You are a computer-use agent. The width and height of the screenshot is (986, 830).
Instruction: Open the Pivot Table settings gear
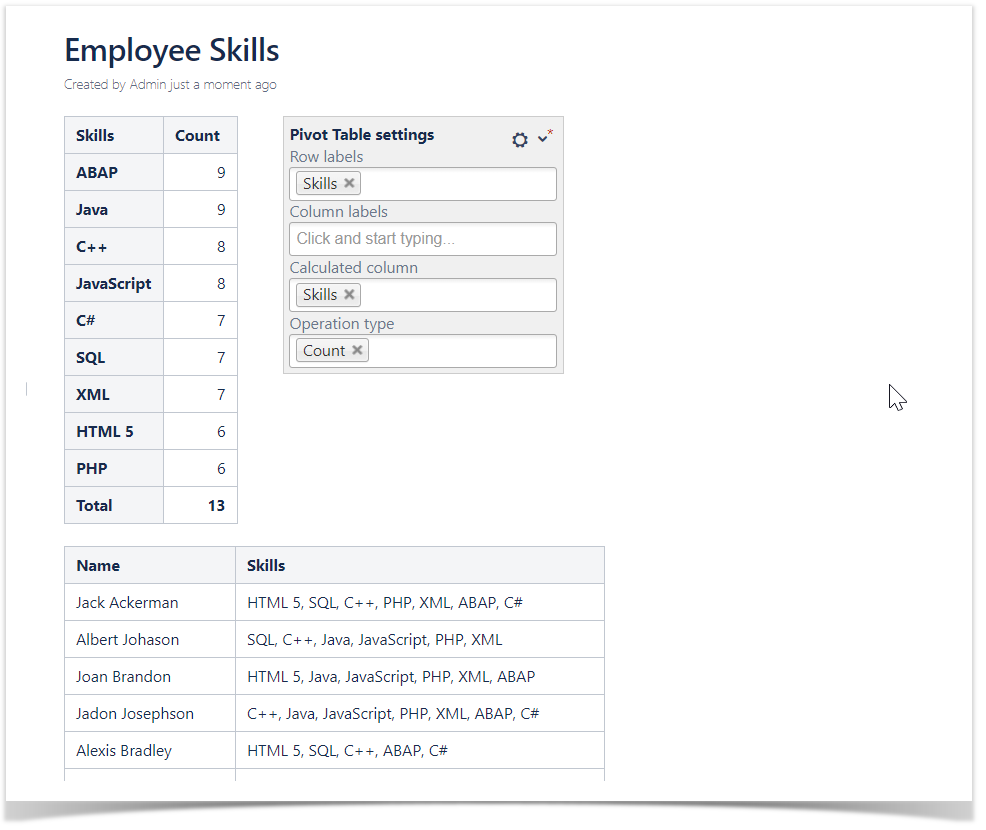coord(520,140)
